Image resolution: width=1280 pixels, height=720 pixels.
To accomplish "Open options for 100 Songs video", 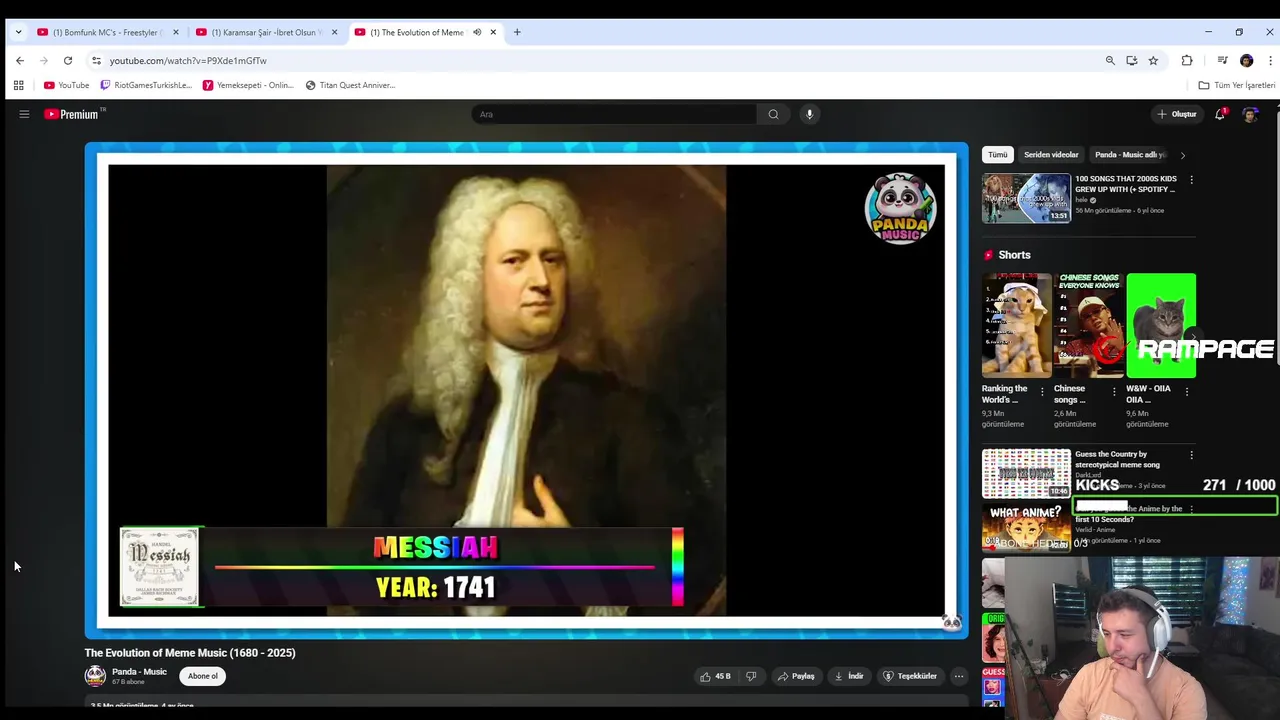I will tap(1191, 180).
